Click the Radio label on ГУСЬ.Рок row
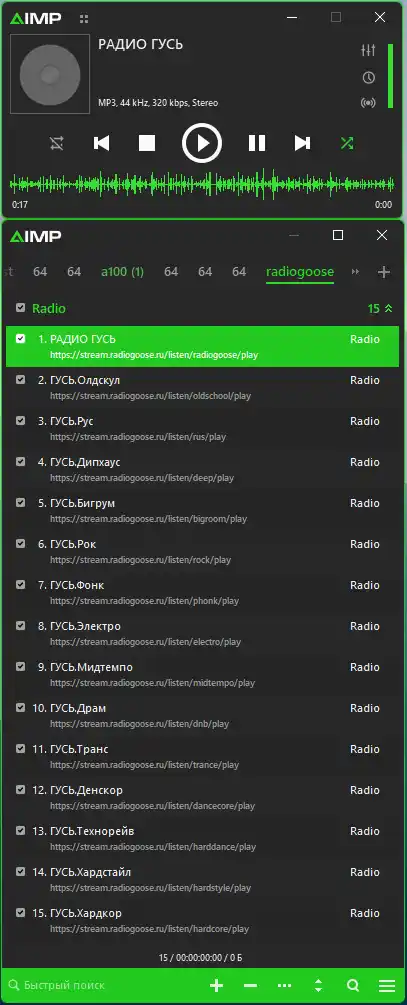 tap(365, 544)
